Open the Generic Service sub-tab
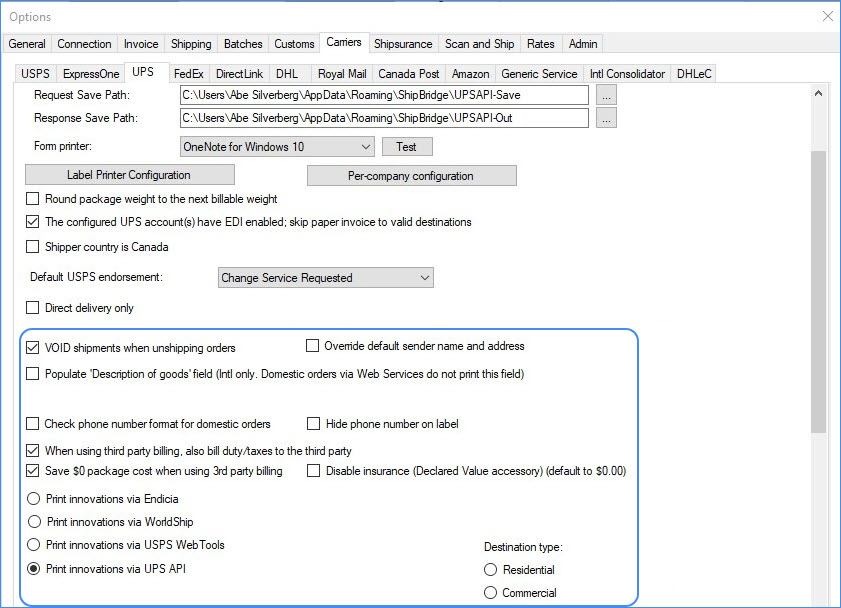 (x=539, y=74)
